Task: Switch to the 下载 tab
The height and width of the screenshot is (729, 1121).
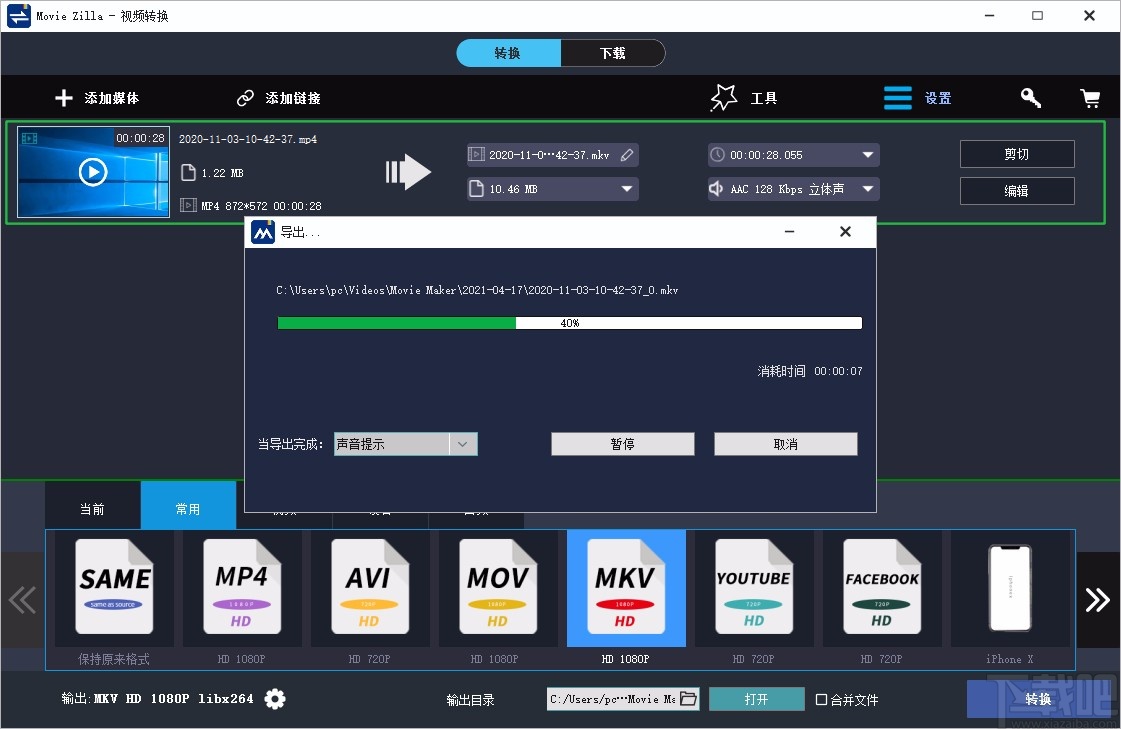Action: point(613,53)
